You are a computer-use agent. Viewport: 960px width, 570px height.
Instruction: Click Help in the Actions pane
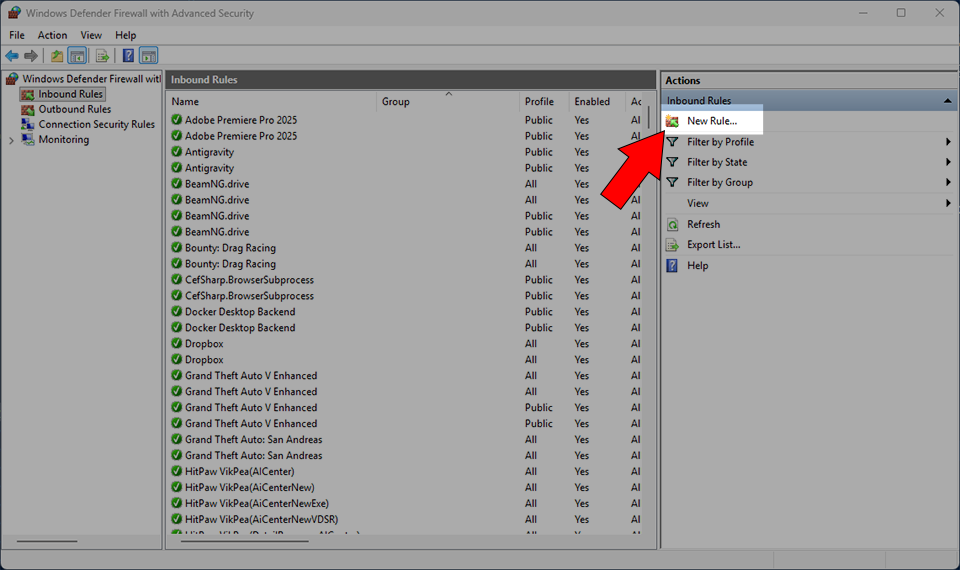tap(697, 266)
